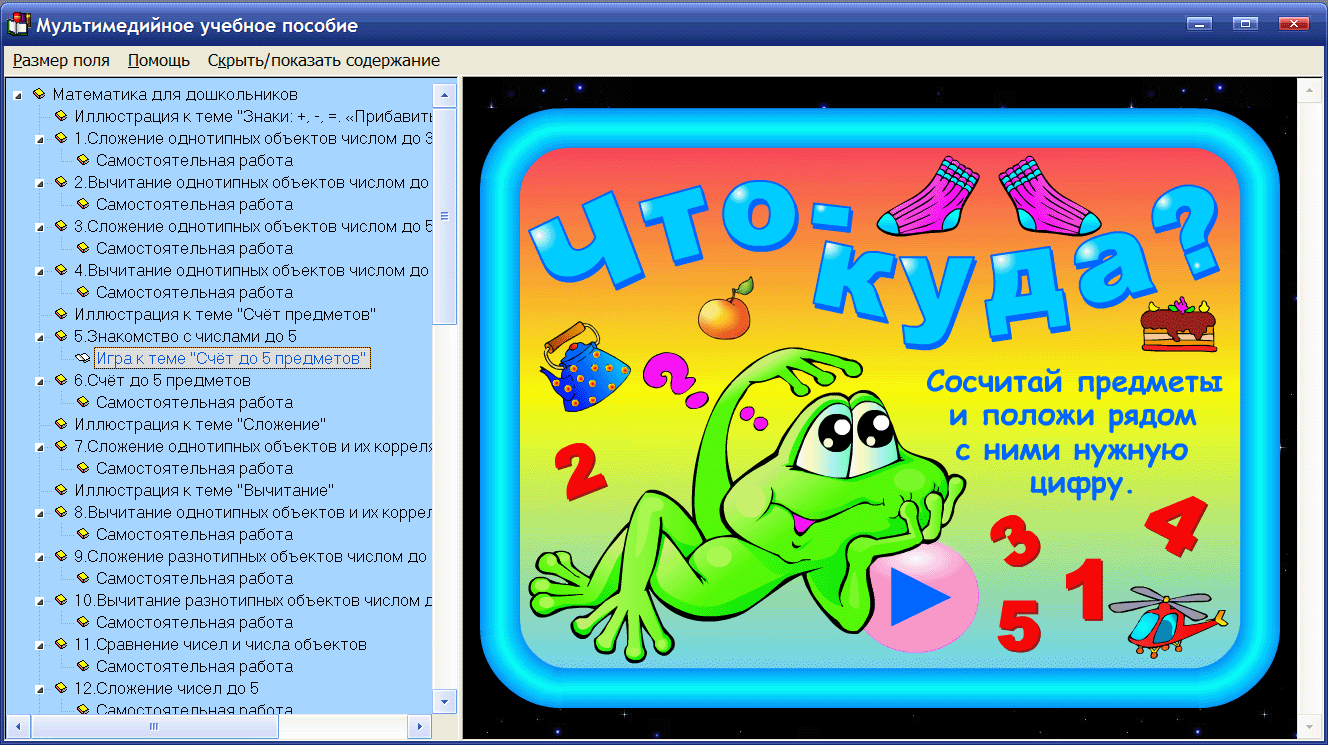Open 'Иллюстрация к теме "Вычитание"' tree item
This screenshot has height=745, width=1328.
click(x=204, y=490)
